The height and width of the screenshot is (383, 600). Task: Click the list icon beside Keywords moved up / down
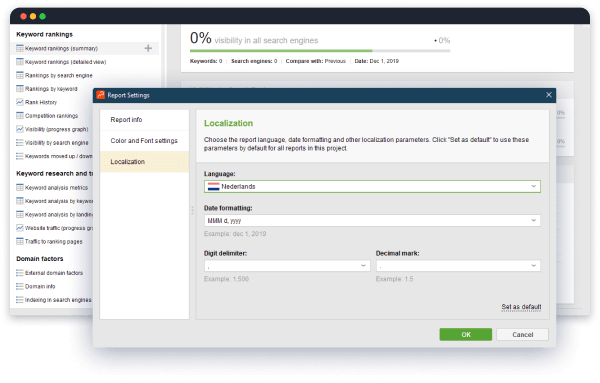click(x=20, y=156)
